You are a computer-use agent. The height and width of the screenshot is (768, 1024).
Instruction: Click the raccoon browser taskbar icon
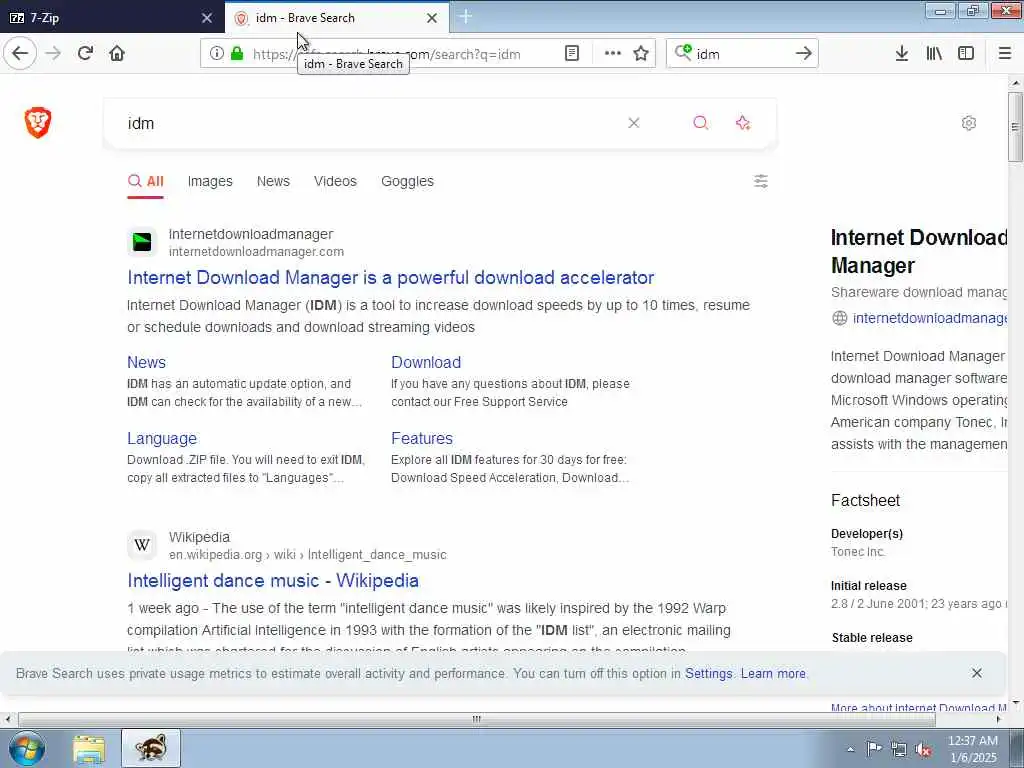151,748
